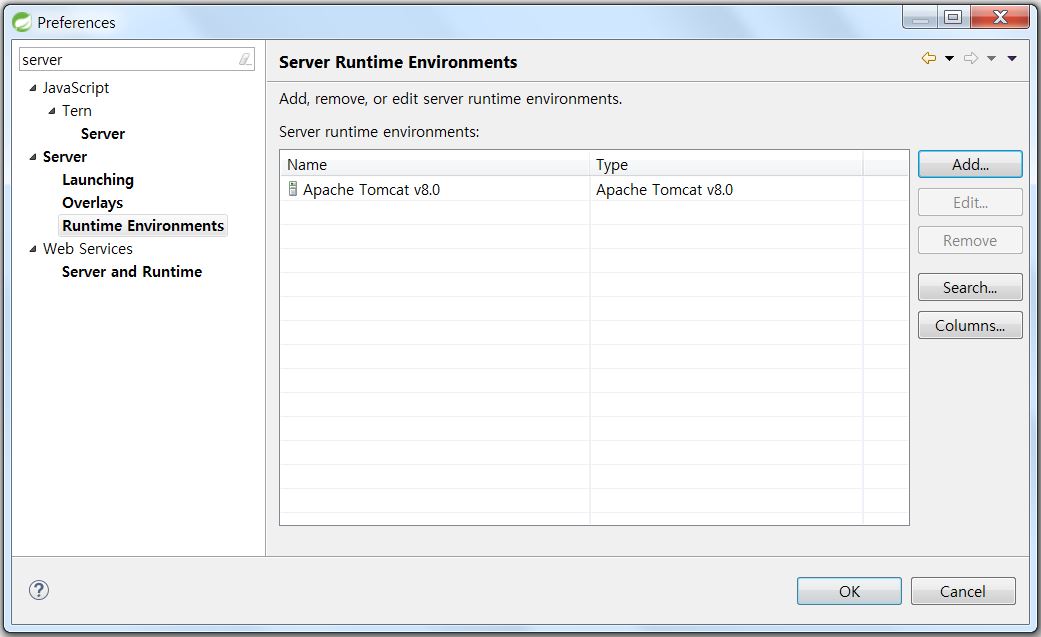The image size is (1041, 637).
Task: Select Tern in preferences tree
Action: [x=77, y=111]
